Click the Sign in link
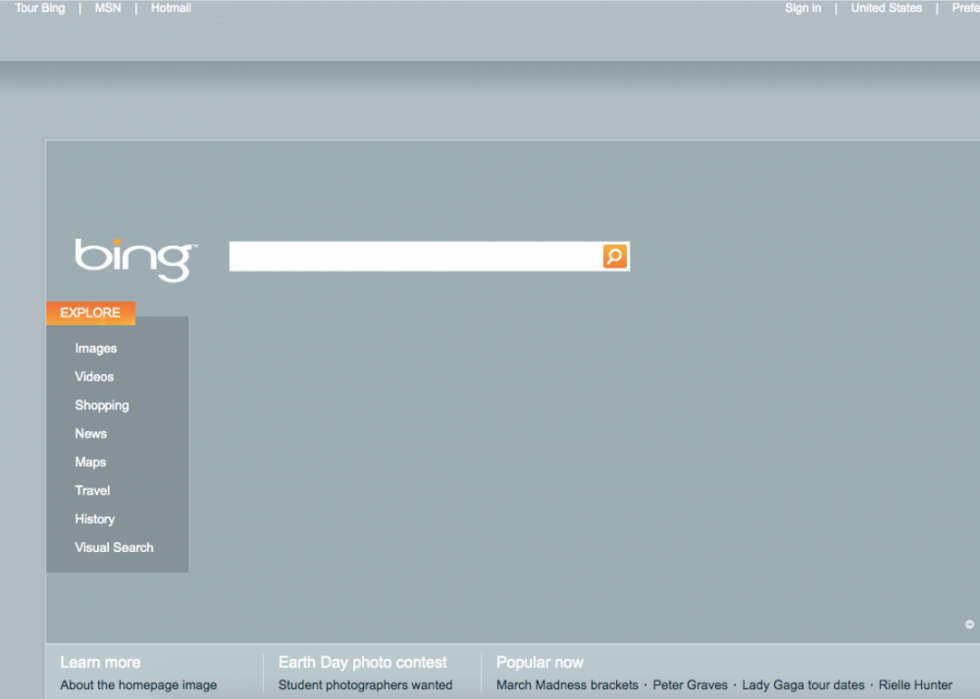The width and height of the screenshot is (980, 699). [x=802, y=8]
